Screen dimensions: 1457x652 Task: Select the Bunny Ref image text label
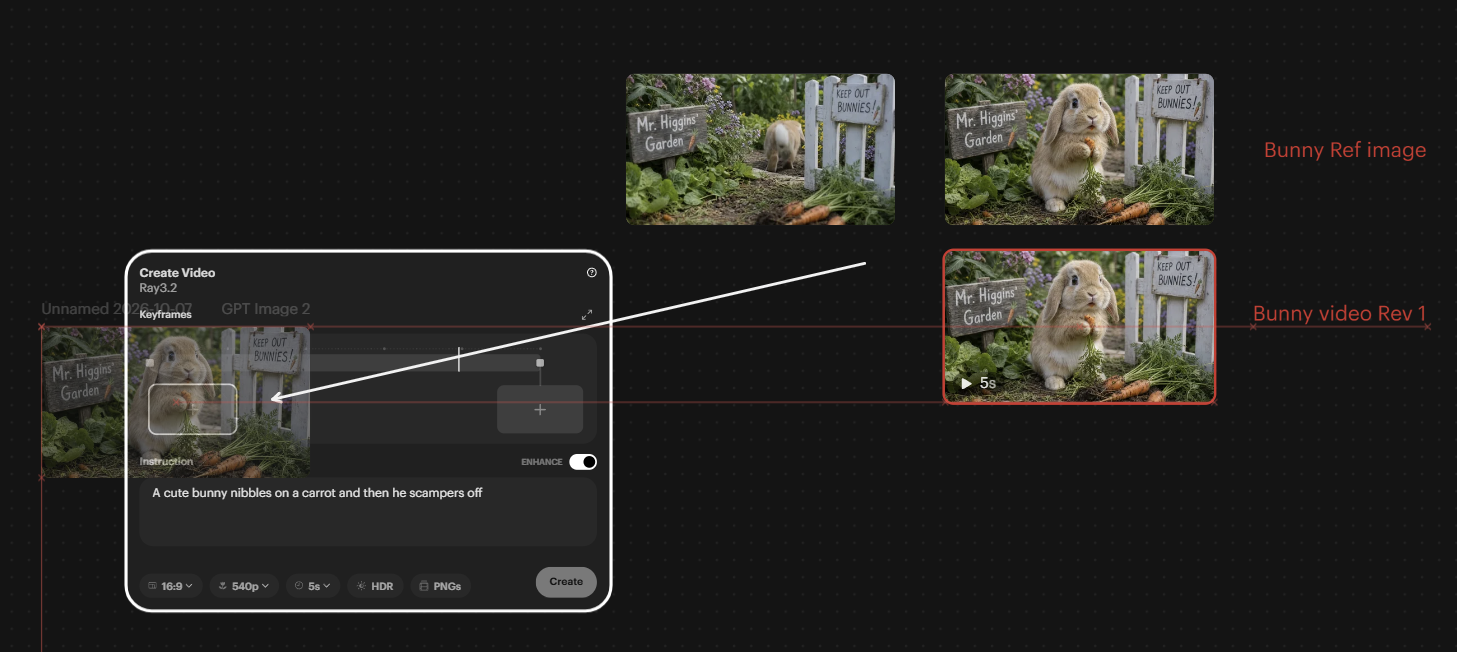[1345, 151]
